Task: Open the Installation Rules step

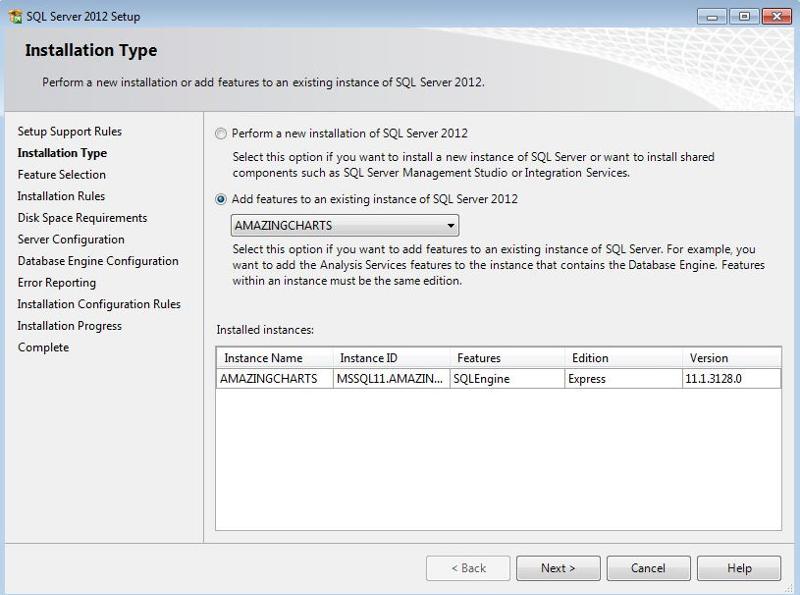Action: [61, 196]
